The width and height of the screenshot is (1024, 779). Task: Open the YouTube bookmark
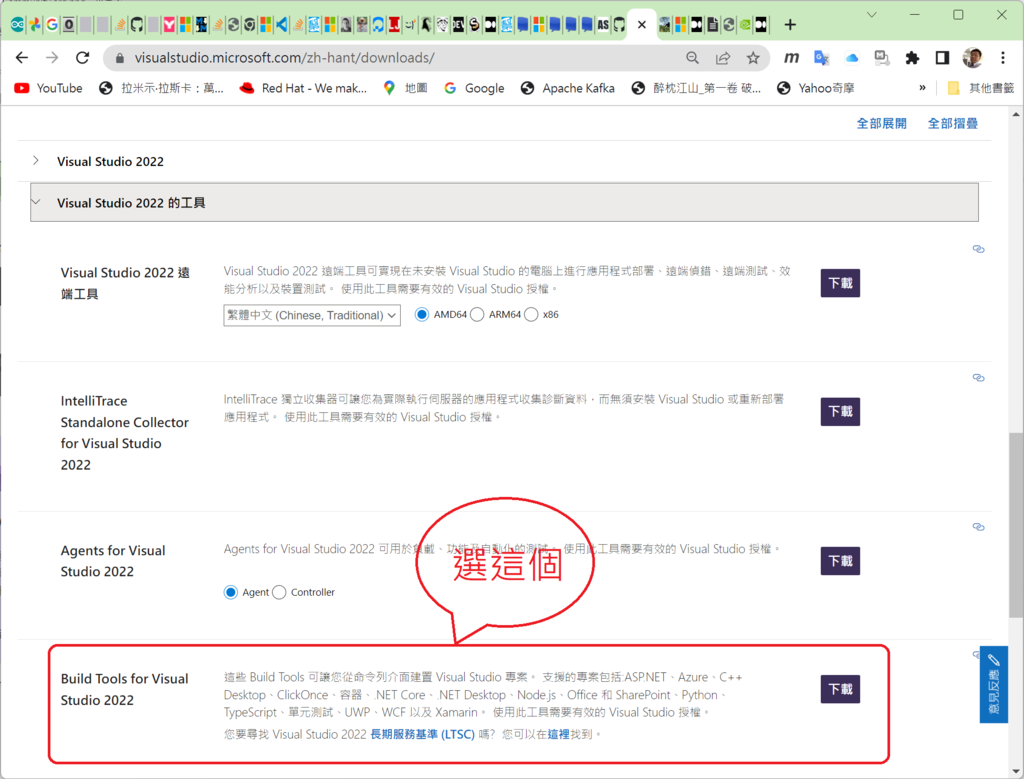click(49, 88)
